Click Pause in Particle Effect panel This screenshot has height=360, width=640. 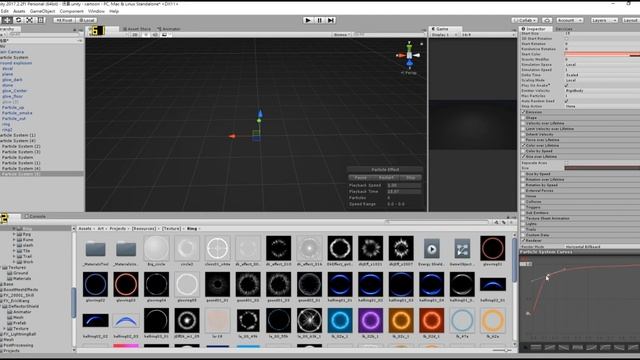tap(360, 178)
